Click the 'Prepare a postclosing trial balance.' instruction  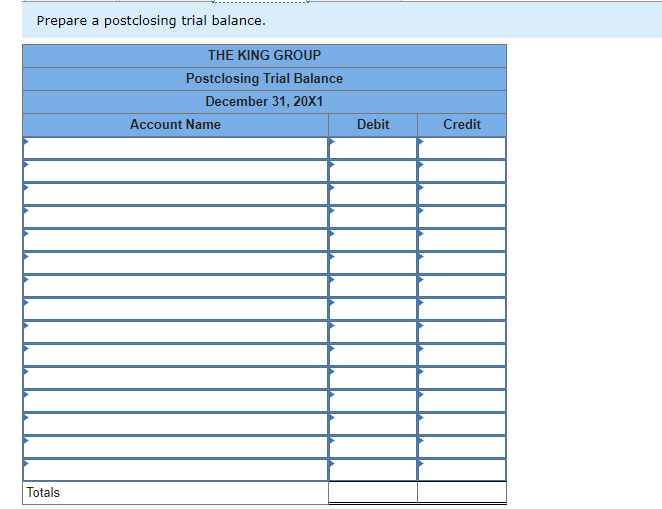[x=151, y=21]
